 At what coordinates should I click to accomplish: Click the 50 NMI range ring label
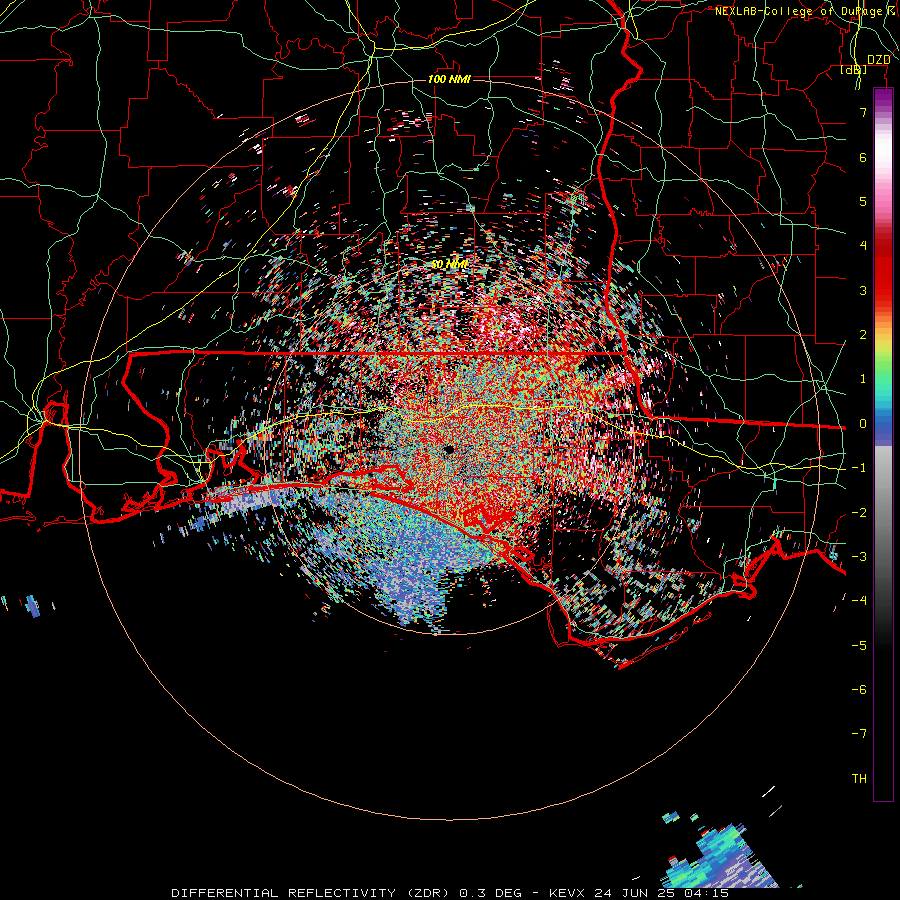(449, 264)
